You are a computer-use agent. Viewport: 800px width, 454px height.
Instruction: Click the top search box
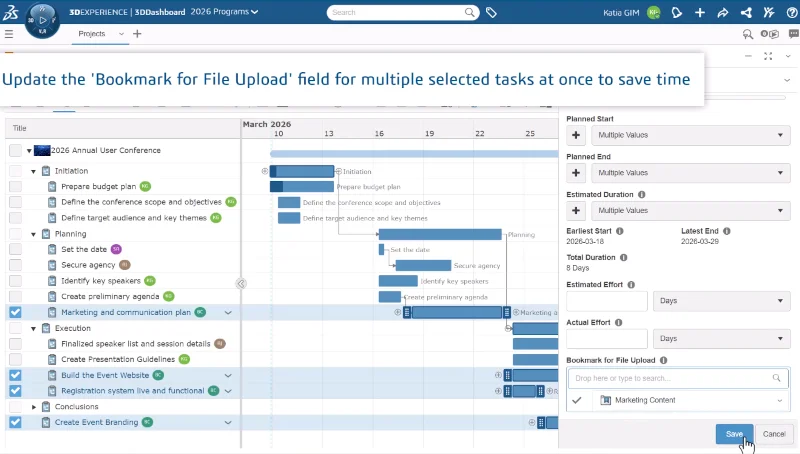click(x=403, y=12)
